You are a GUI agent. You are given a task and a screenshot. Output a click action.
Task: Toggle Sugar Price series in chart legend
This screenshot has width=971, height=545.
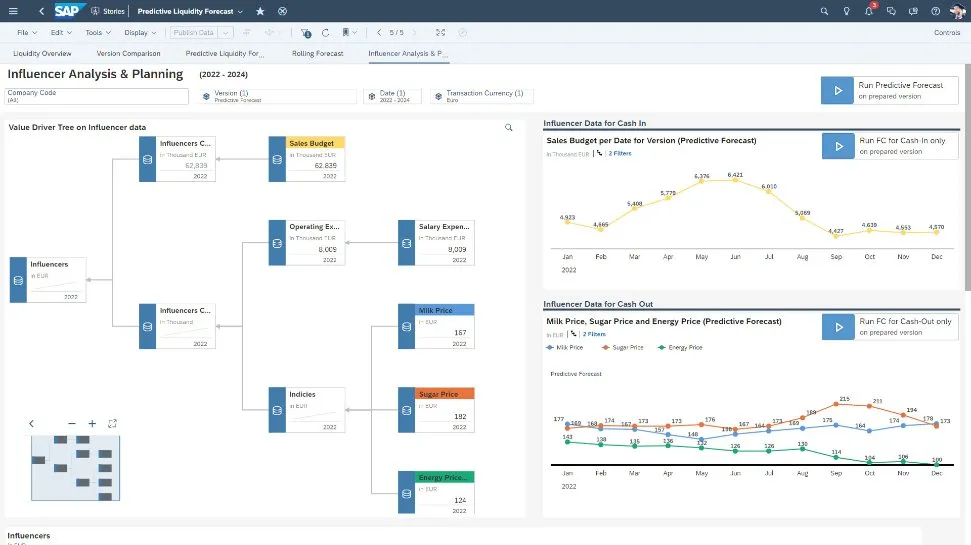tap(623, 347)
